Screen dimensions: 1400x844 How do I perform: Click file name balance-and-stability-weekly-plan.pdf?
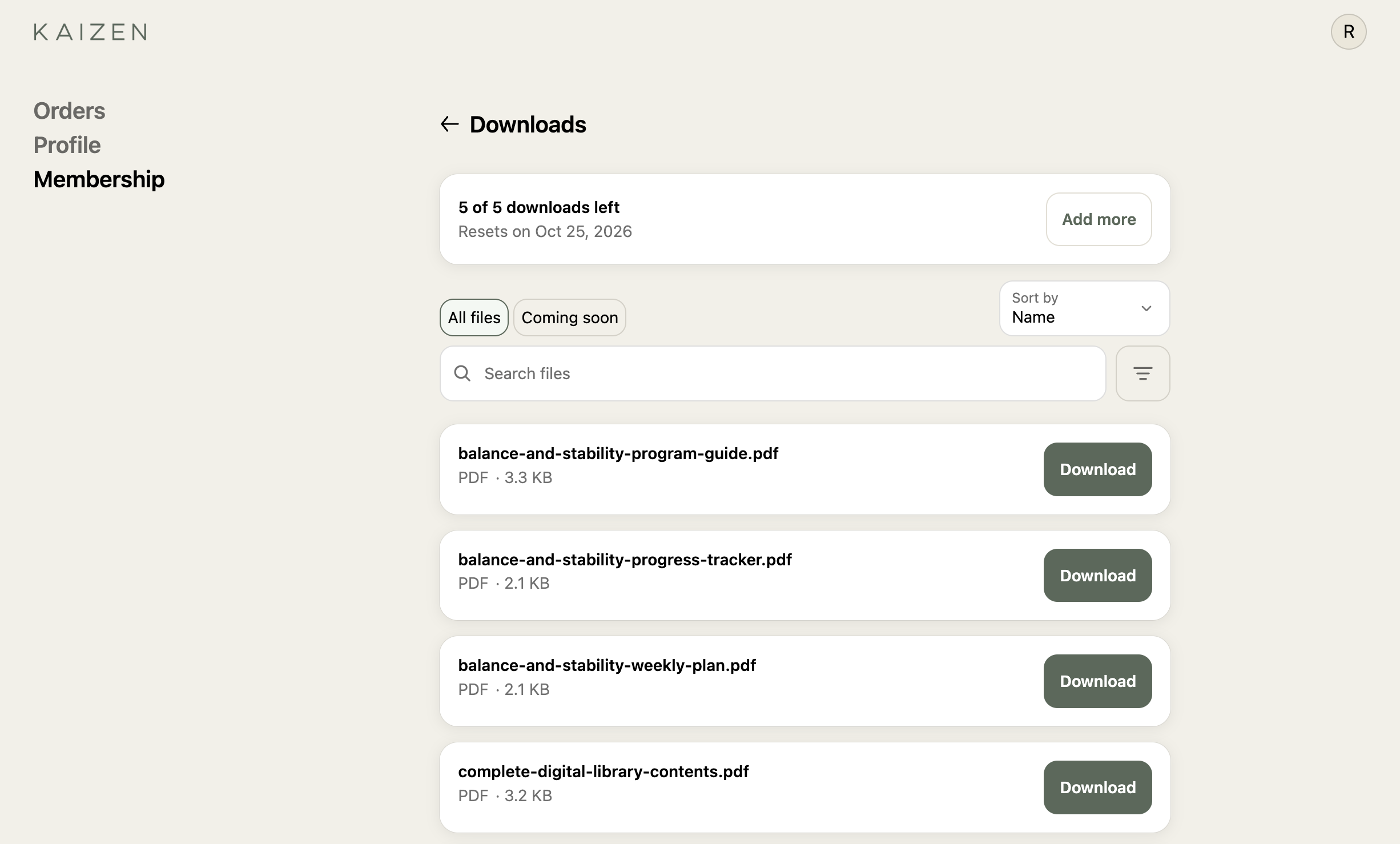click(x=607, y=665)
